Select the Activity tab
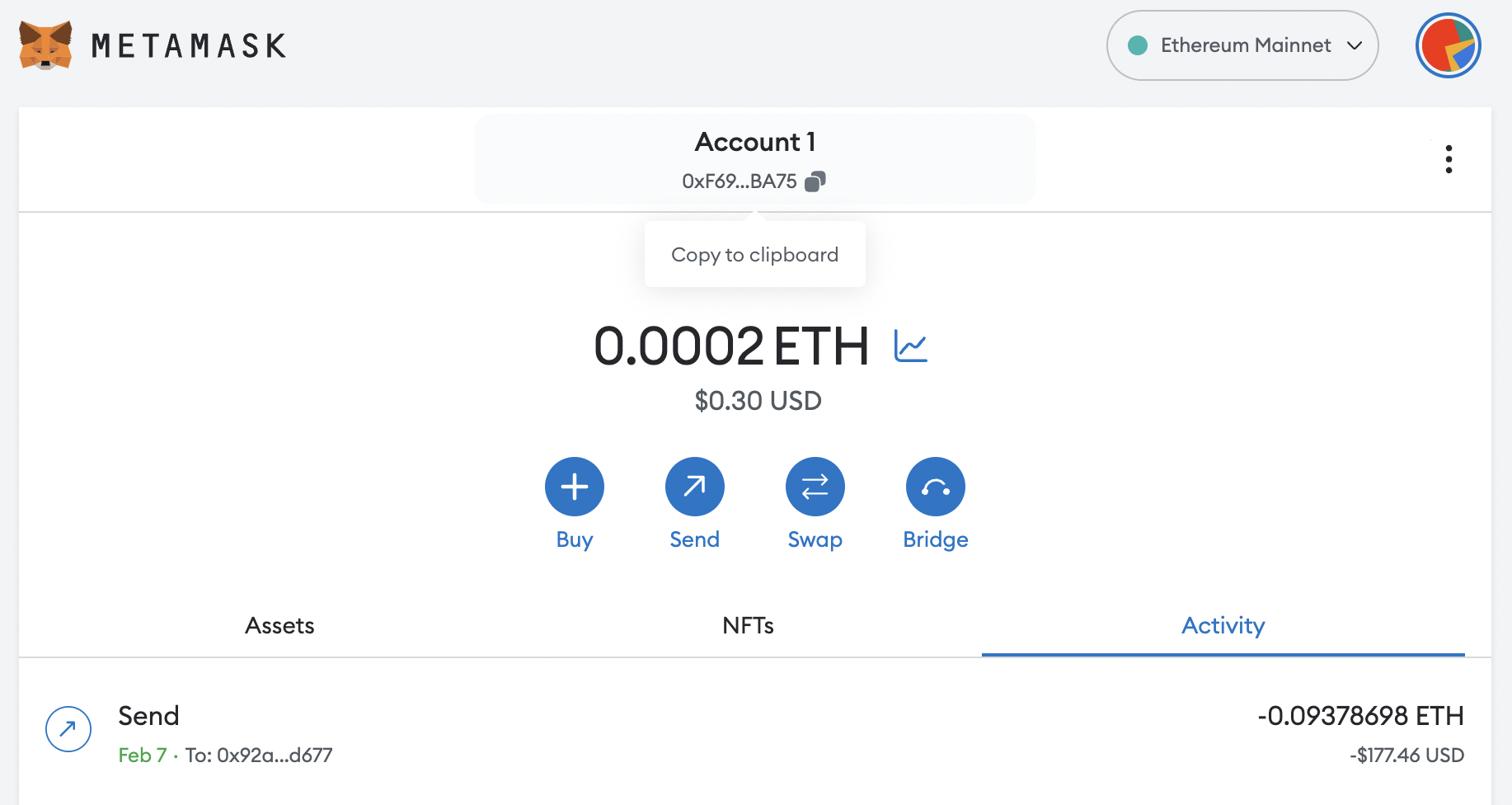 tap(1223, 625)
